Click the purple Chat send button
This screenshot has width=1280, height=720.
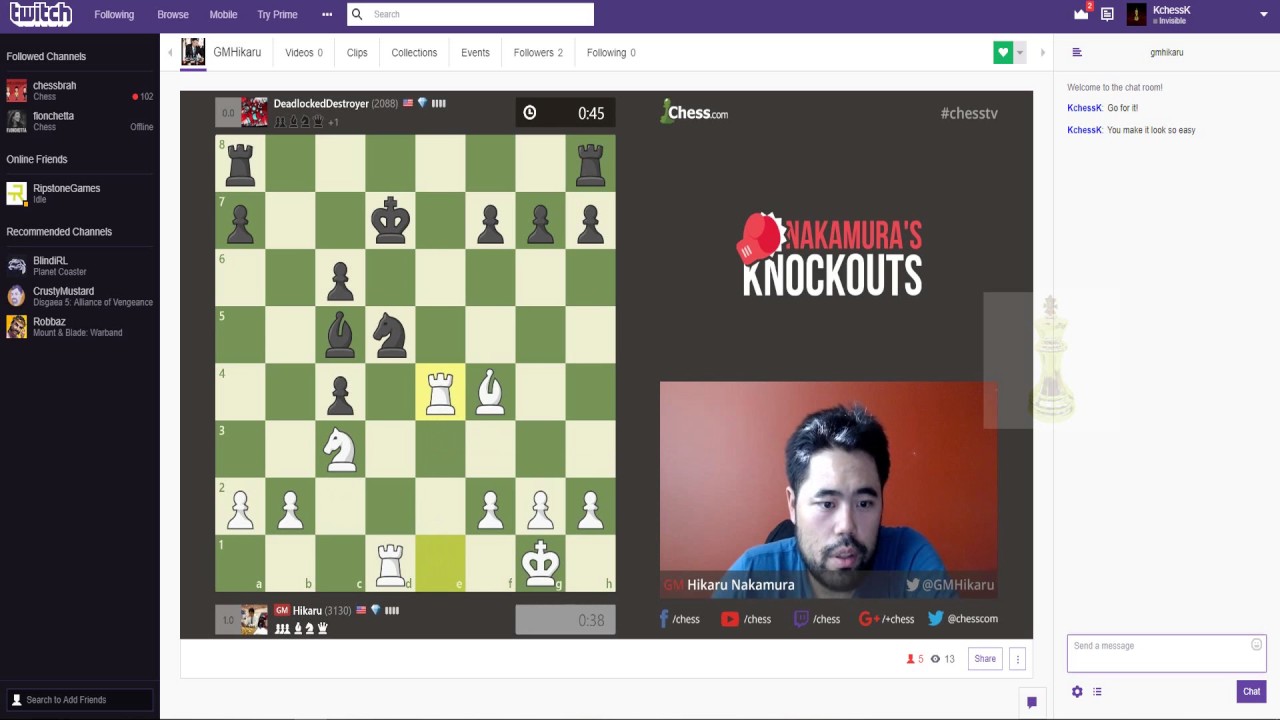pos(1251,692)
